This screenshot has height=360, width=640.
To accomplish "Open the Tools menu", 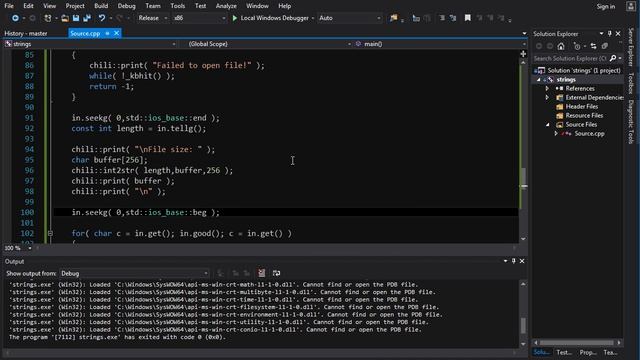I will click(178, 6).
